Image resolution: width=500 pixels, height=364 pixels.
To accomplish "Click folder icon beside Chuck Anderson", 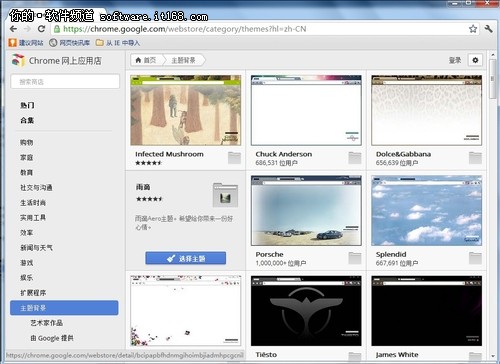I will [355, 158].
